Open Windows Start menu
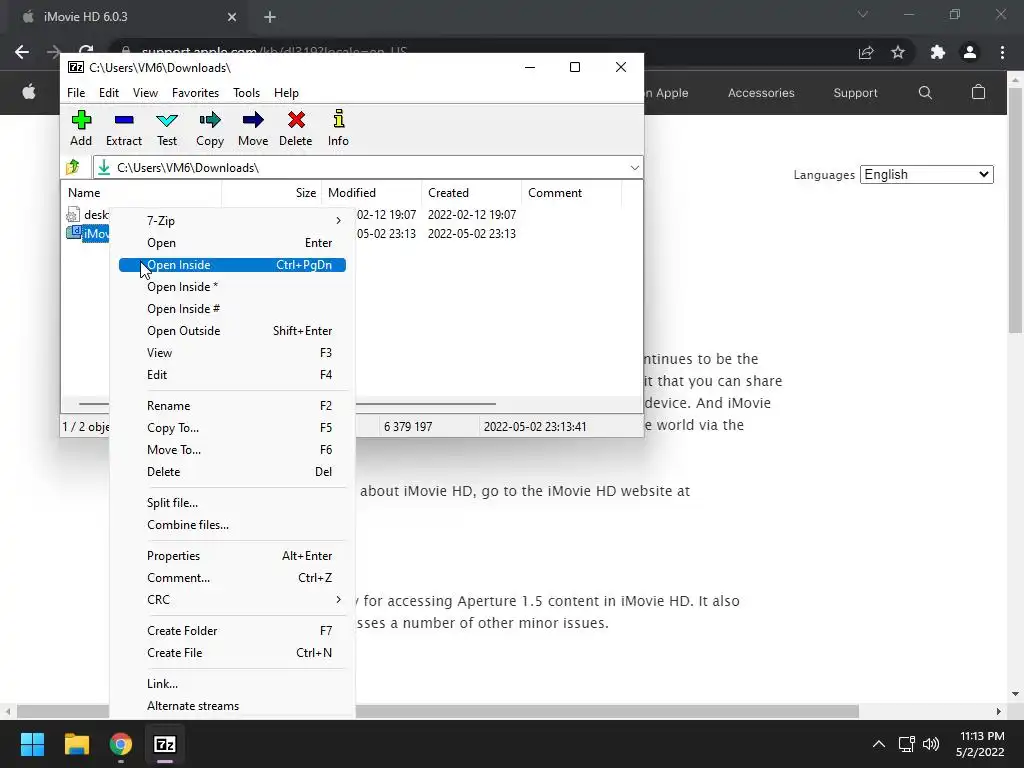This screenshot has width=1024, height=768. [x=32, y=744]
